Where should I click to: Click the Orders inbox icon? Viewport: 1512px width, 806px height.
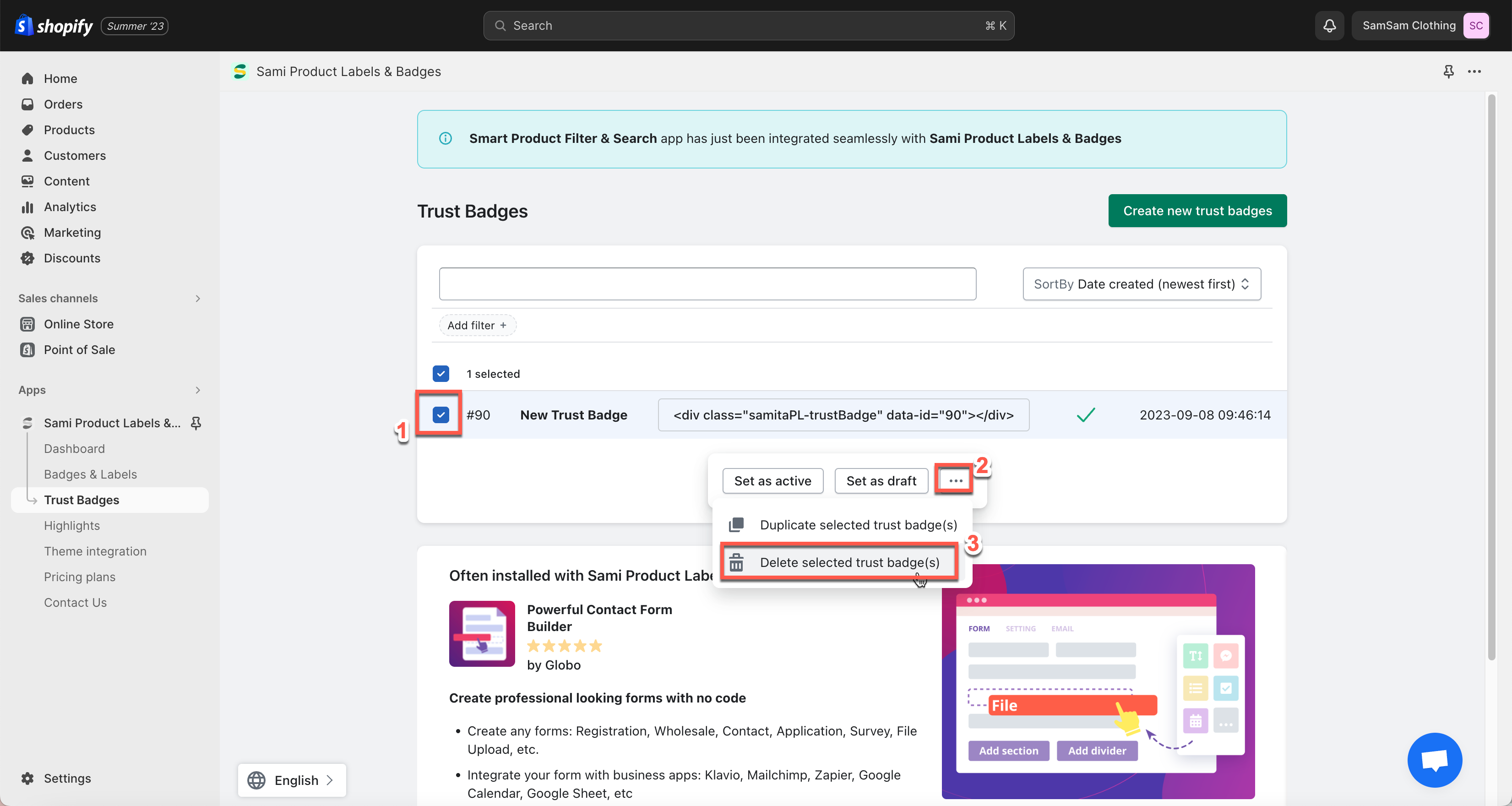pos(27,104)
